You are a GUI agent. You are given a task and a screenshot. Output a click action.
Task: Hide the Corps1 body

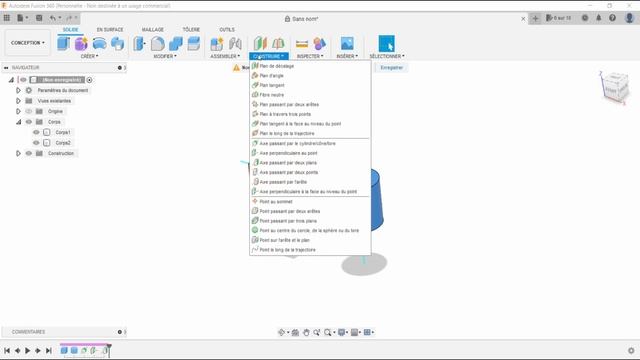[x=36, y=132]
